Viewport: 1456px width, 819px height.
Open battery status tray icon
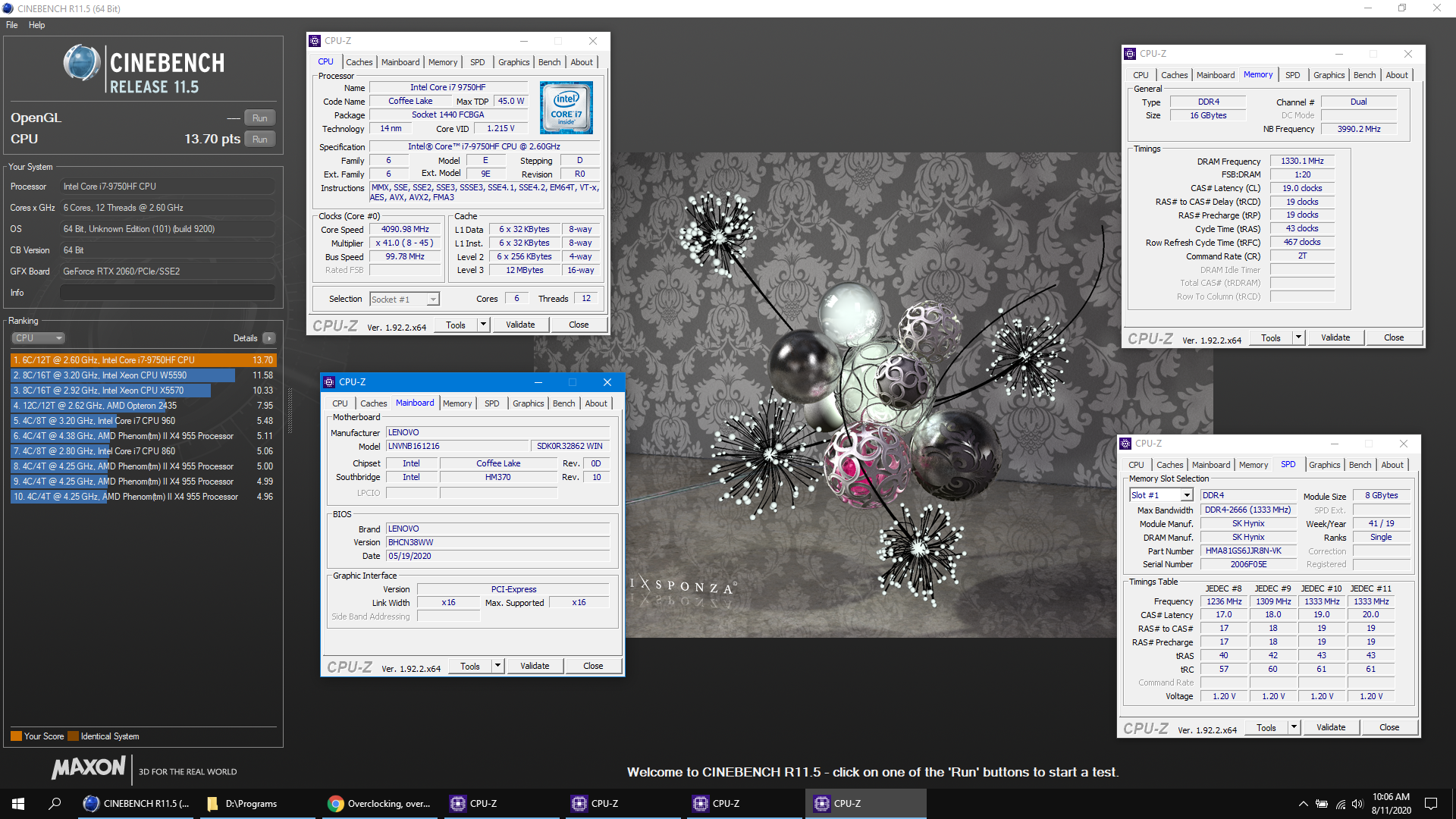pos(1322,804)
